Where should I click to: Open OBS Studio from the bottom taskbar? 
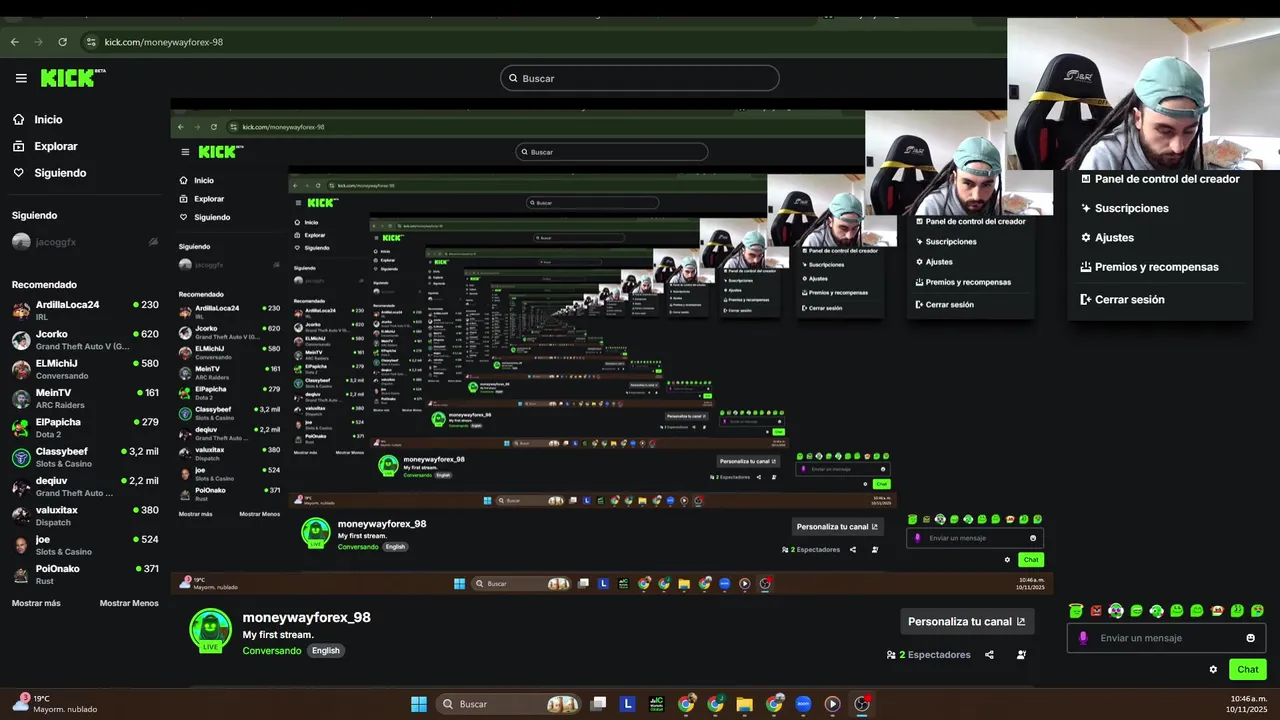[x=861, y=704]
